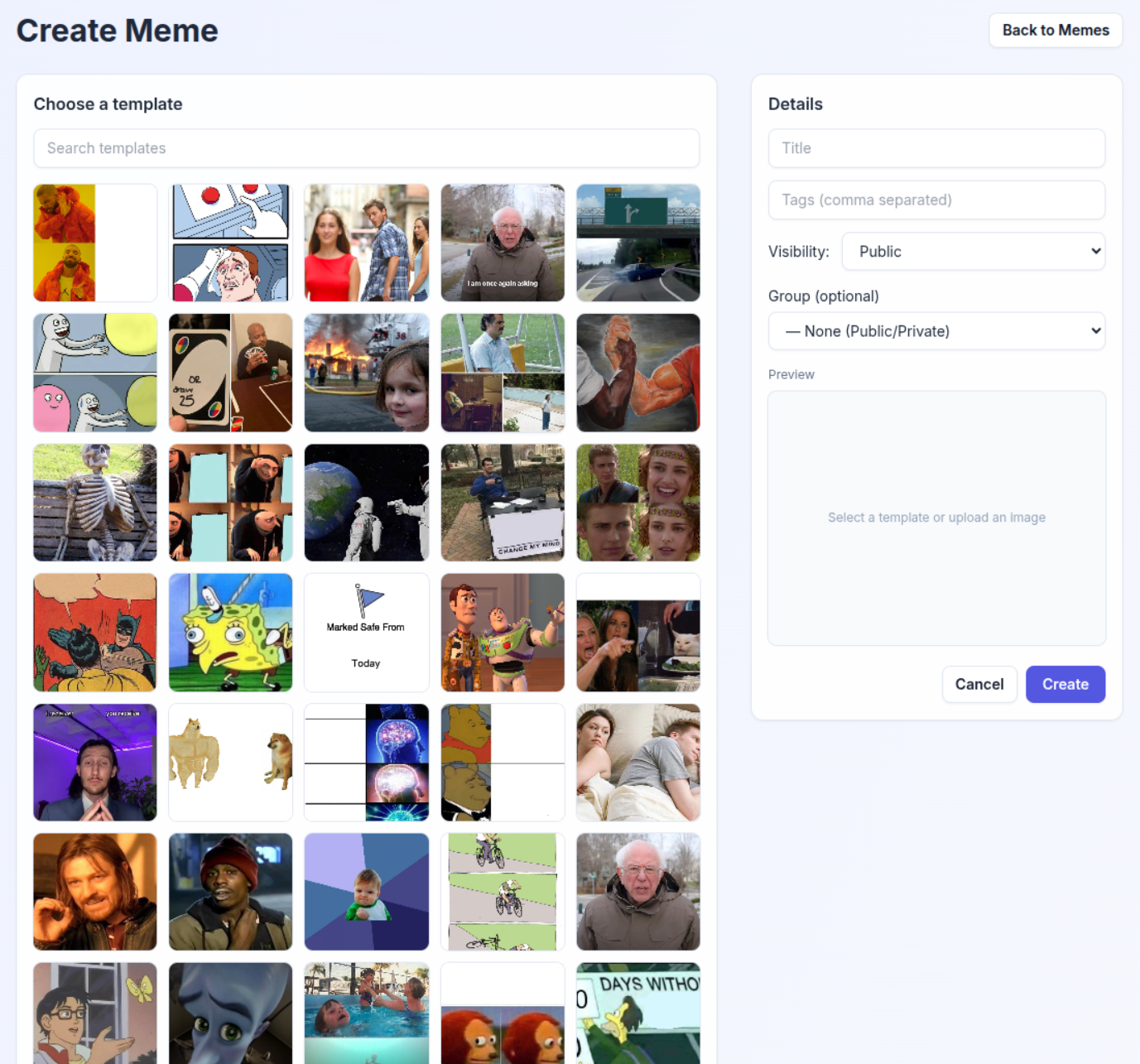The width and height of the screenshot is (1140, 1064).
Task: Choose the Left Exit highway ramp template
Action: click(x=638, y=243)
